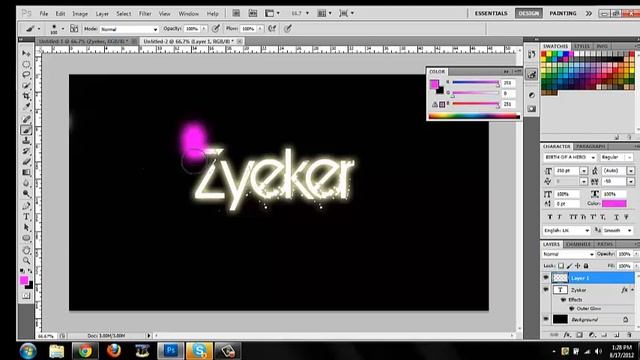Select the Elliptical Marquee tool
Screen dimensions: 640x360
point(26,64)
